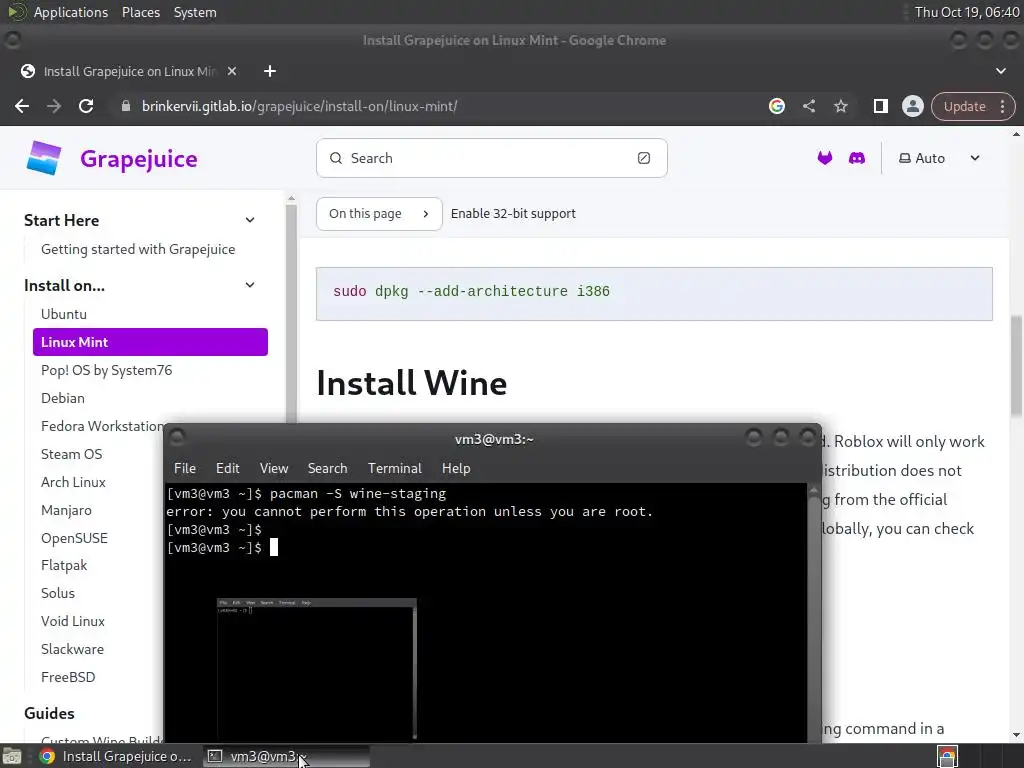
Task: Click the sudo dpkg command code block
Action: coord(654,293)
